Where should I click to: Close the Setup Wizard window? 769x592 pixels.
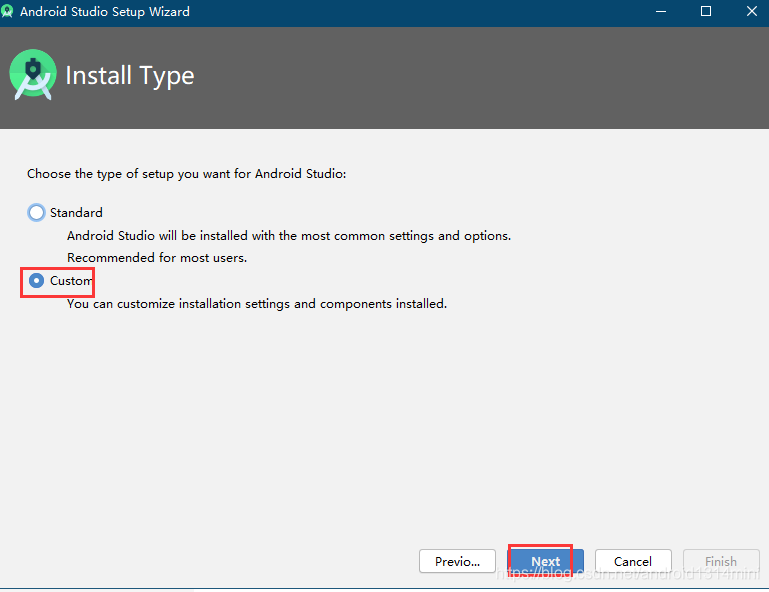tap(751, 11)
